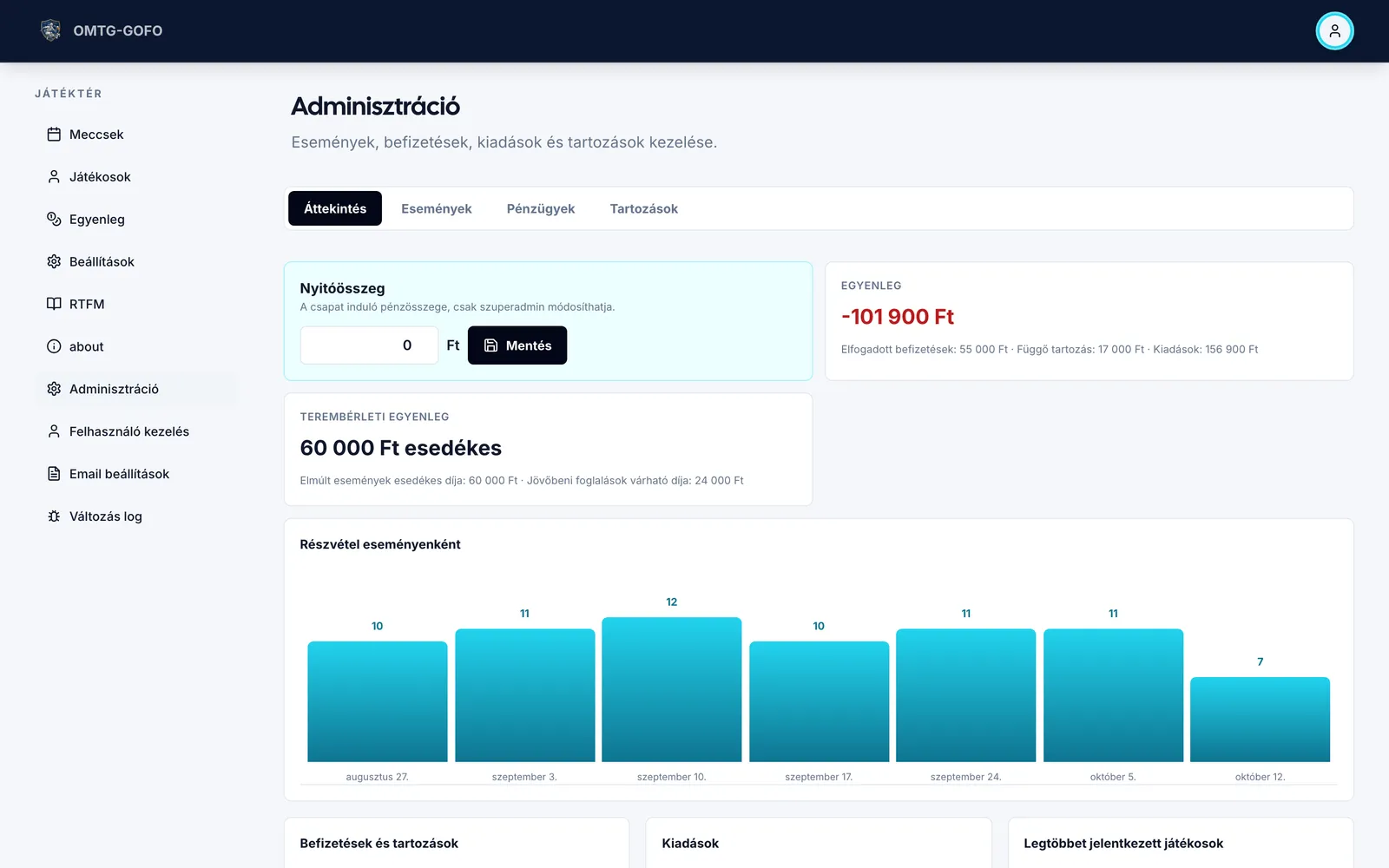Click the Részvétel eseményenként chart title
The height and width of the screenshot is (868, 1389).
coord(380,544)
